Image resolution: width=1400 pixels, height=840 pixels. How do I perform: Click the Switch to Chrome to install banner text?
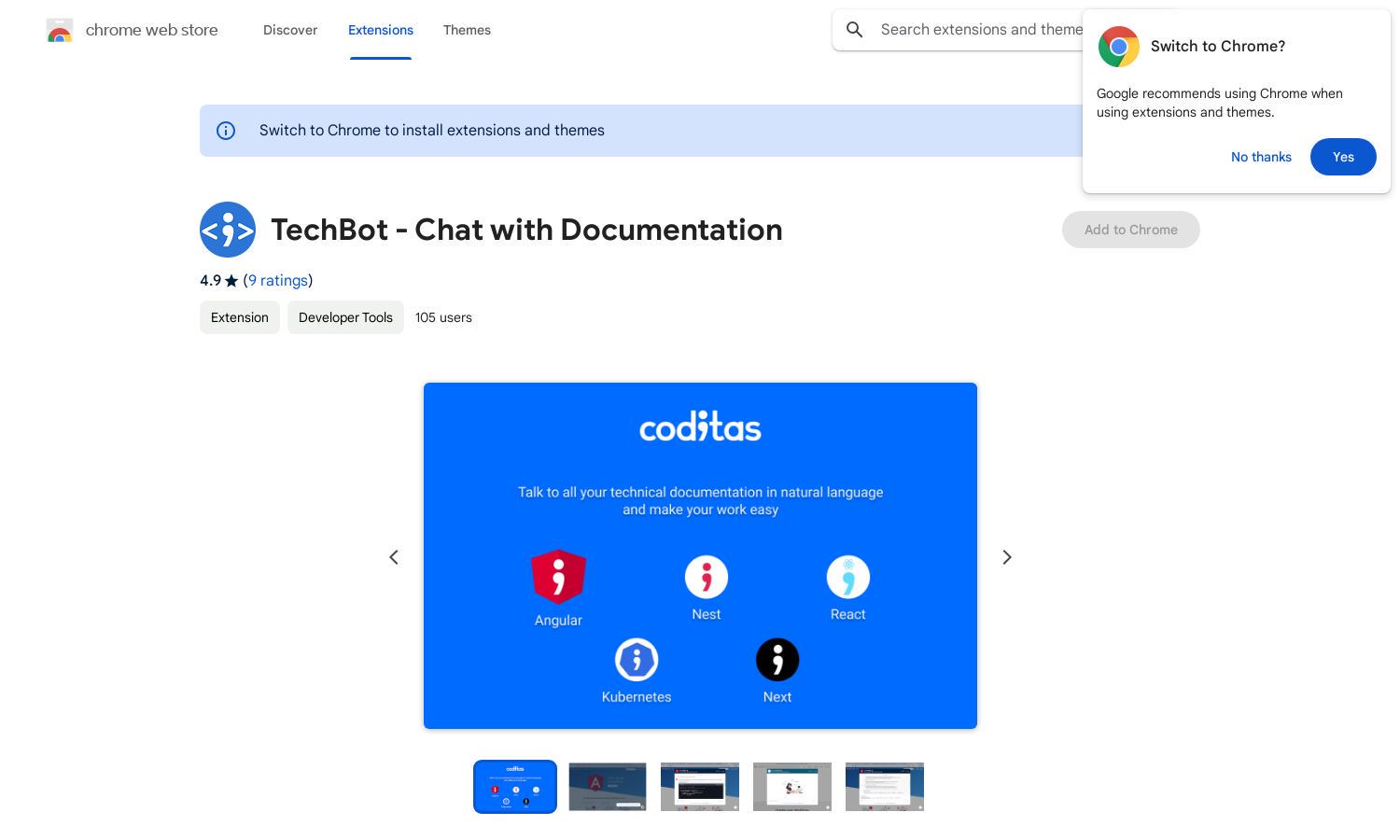click(x=432, y=131)
